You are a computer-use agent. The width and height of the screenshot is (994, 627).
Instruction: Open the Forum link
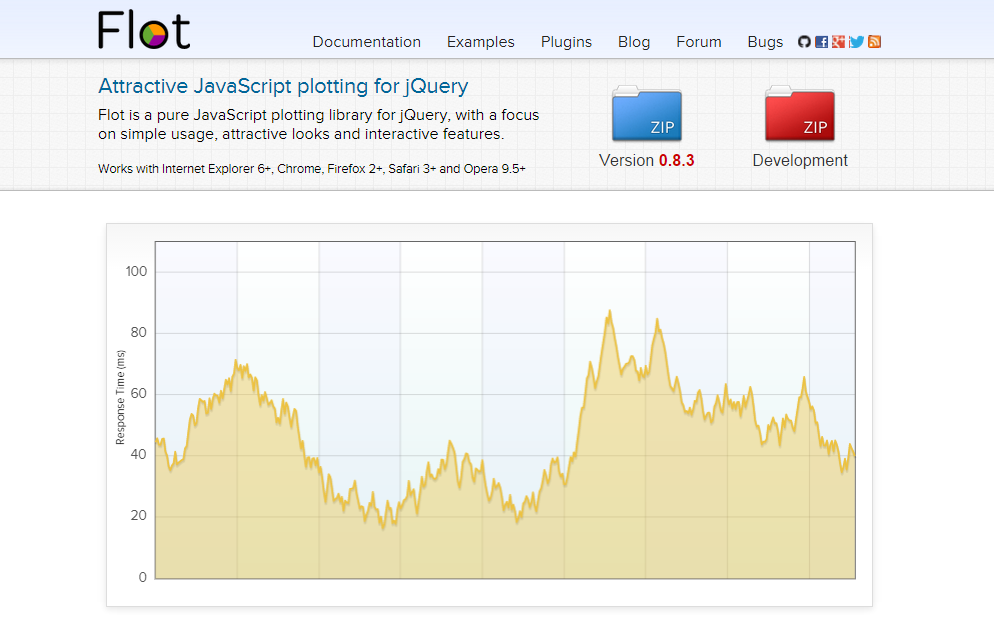click(698, 42)
